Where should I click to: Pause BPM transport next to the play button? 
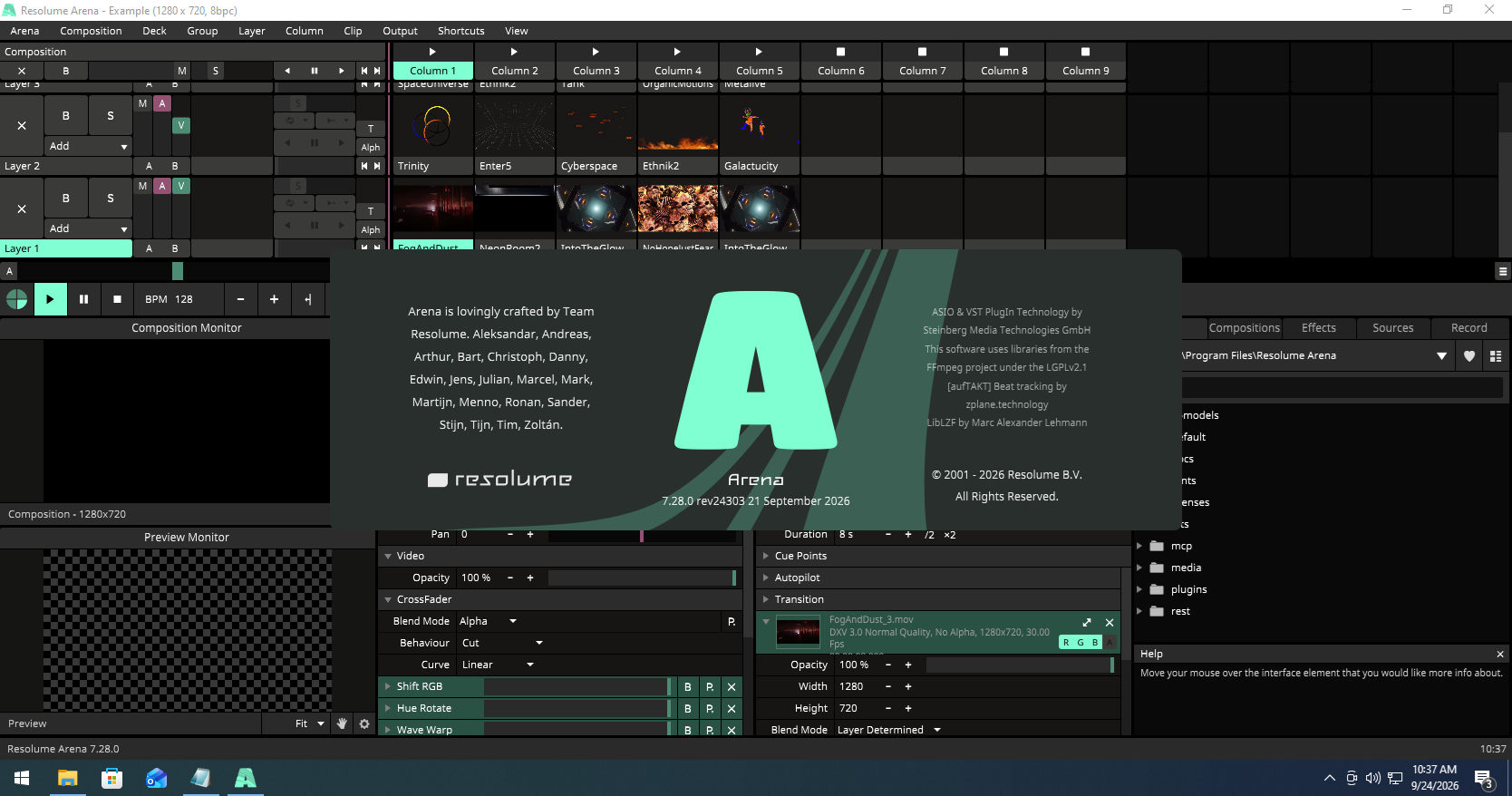pyautogui.click(x=83, y=299)
